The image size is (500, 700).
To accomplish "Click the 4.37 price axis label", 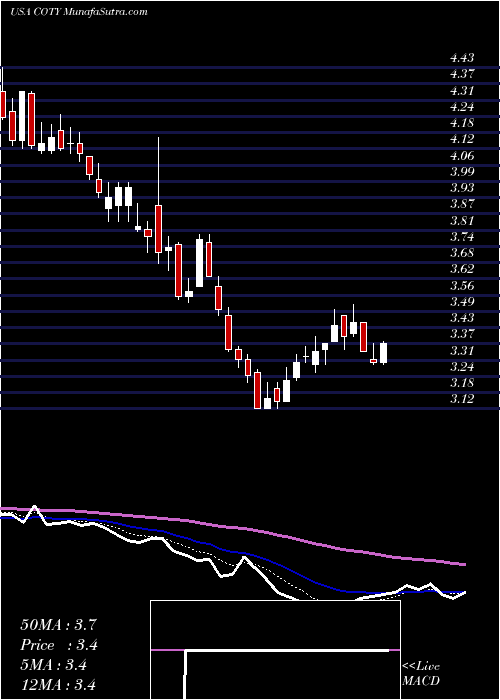I will tap(462, 74).
